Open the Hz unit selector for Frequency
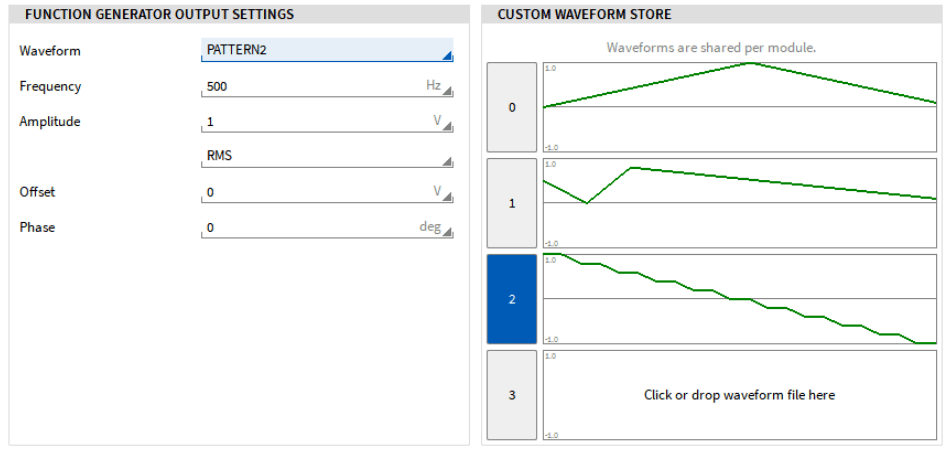This screenshot has height=452, width=944. click(x=439, y=87)
